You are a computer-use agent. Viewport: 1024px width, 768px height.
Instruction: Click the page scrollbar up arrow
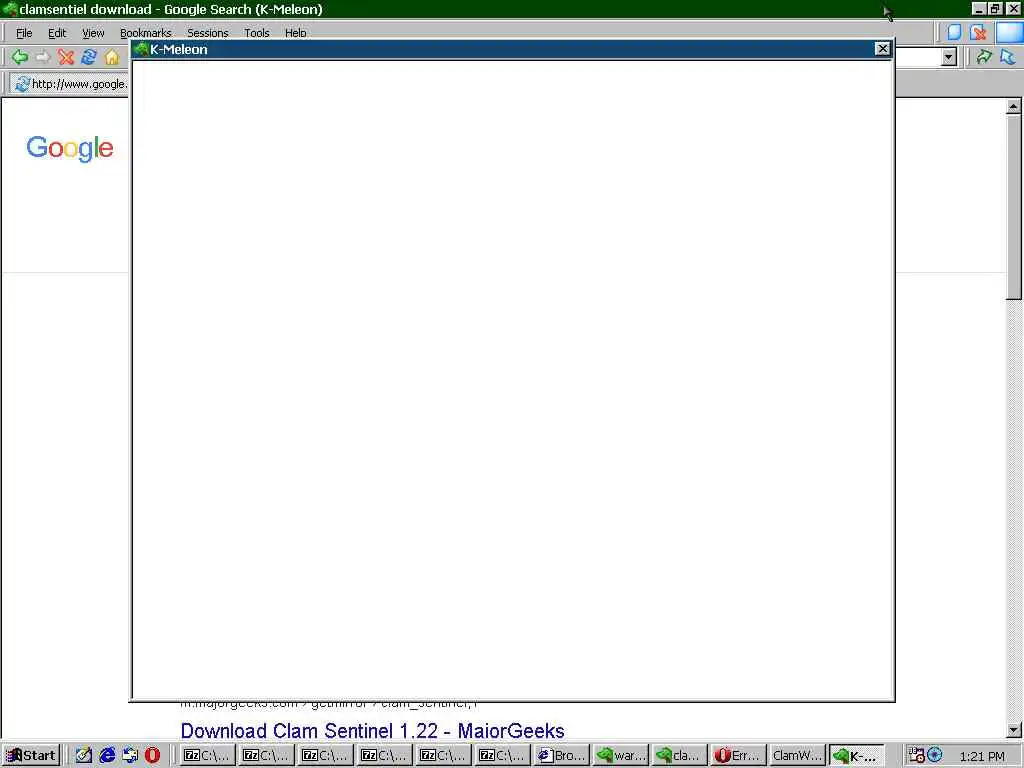(x=1014, y=106)
